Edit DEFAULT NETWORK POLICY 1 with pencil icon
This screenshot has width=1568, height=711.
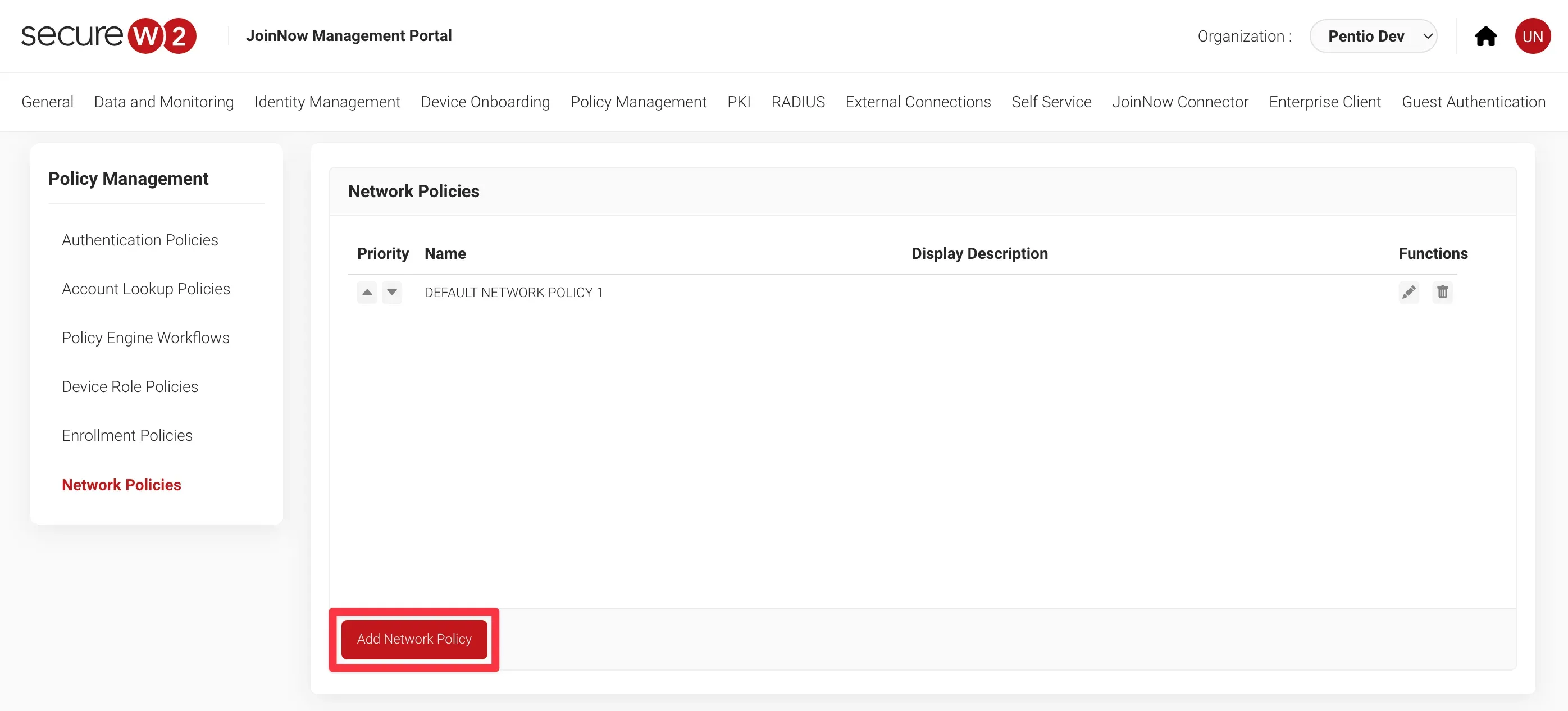(x=1409, y=292)
